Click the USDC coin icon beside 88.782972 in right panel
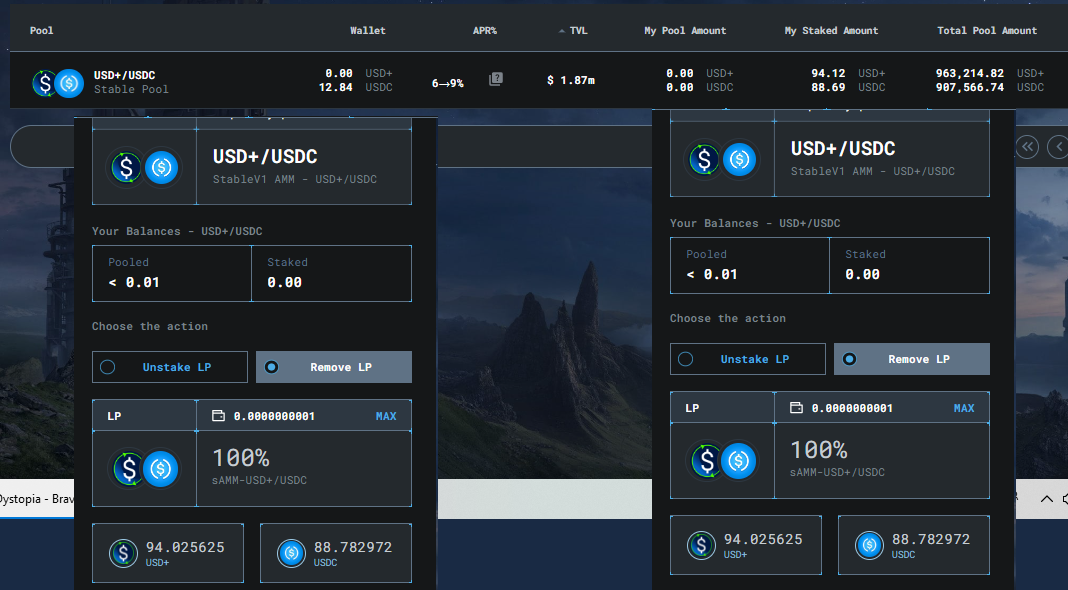Image resolution: width=1068 pixels, height=590 pixels. pos(869,545)
